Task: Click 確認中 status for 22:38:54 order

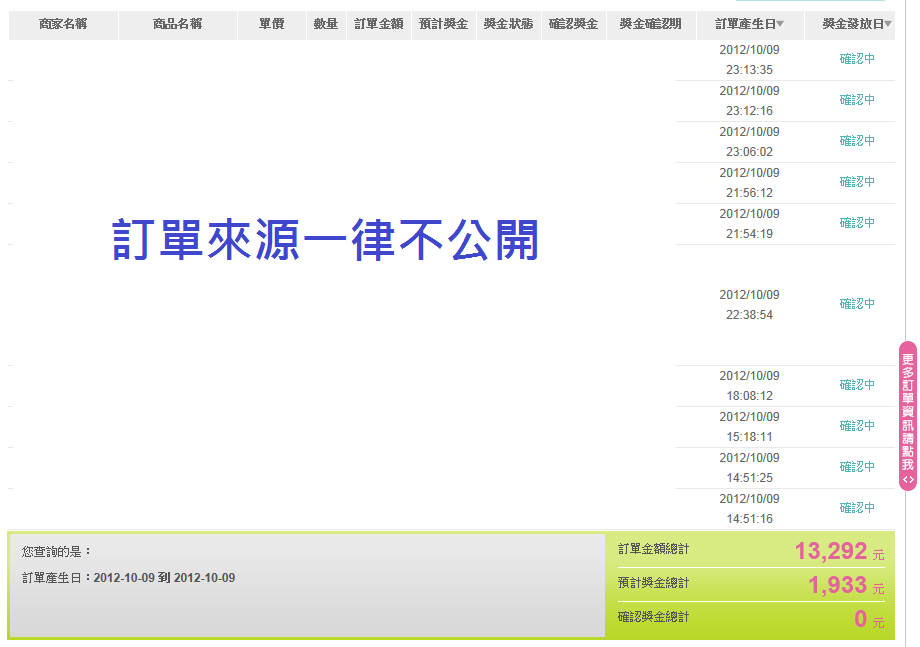Action: click(x=857, y=304)
